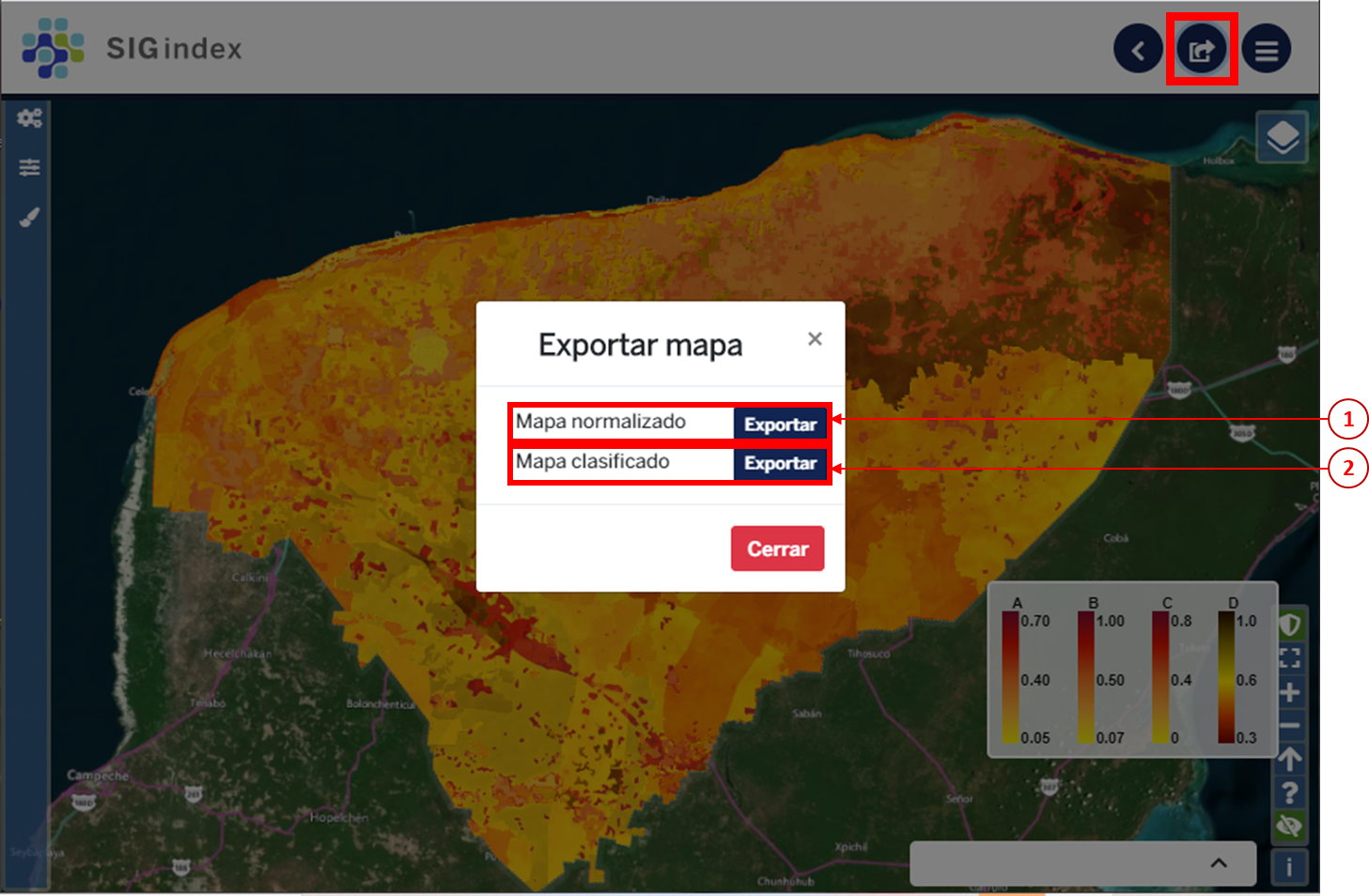Screen dimensions: 1369x896
Task: Zoom out with the minus icon
Action: [1289, 725]
